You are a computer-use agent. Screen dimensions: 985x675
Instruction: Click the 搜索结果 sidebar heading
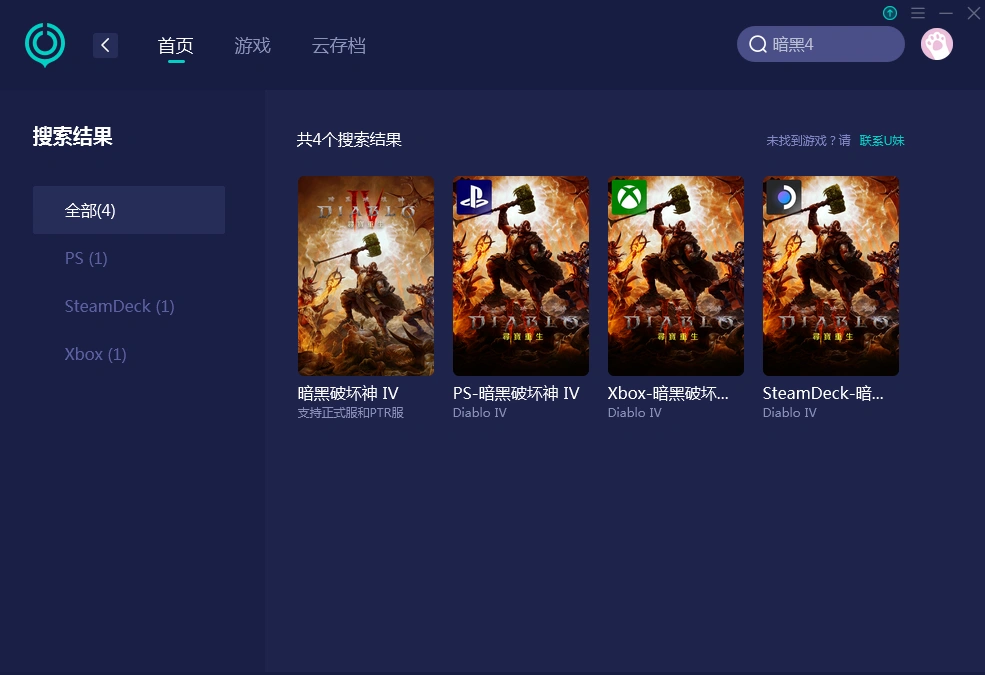(x=73, y=136)
